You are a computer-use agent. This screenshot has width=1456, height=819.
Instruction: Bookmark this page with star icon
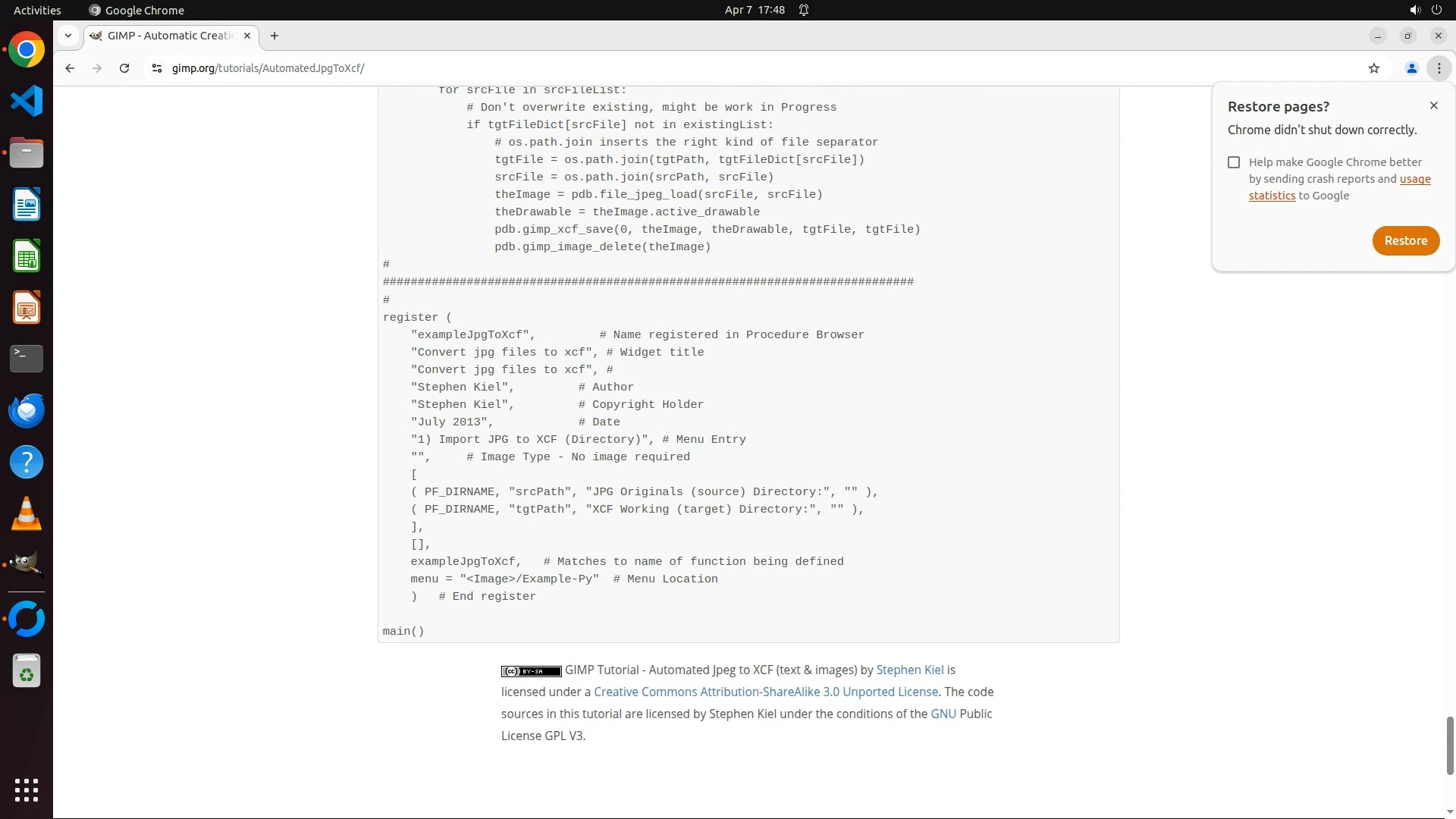click(x=1373, y=68)
